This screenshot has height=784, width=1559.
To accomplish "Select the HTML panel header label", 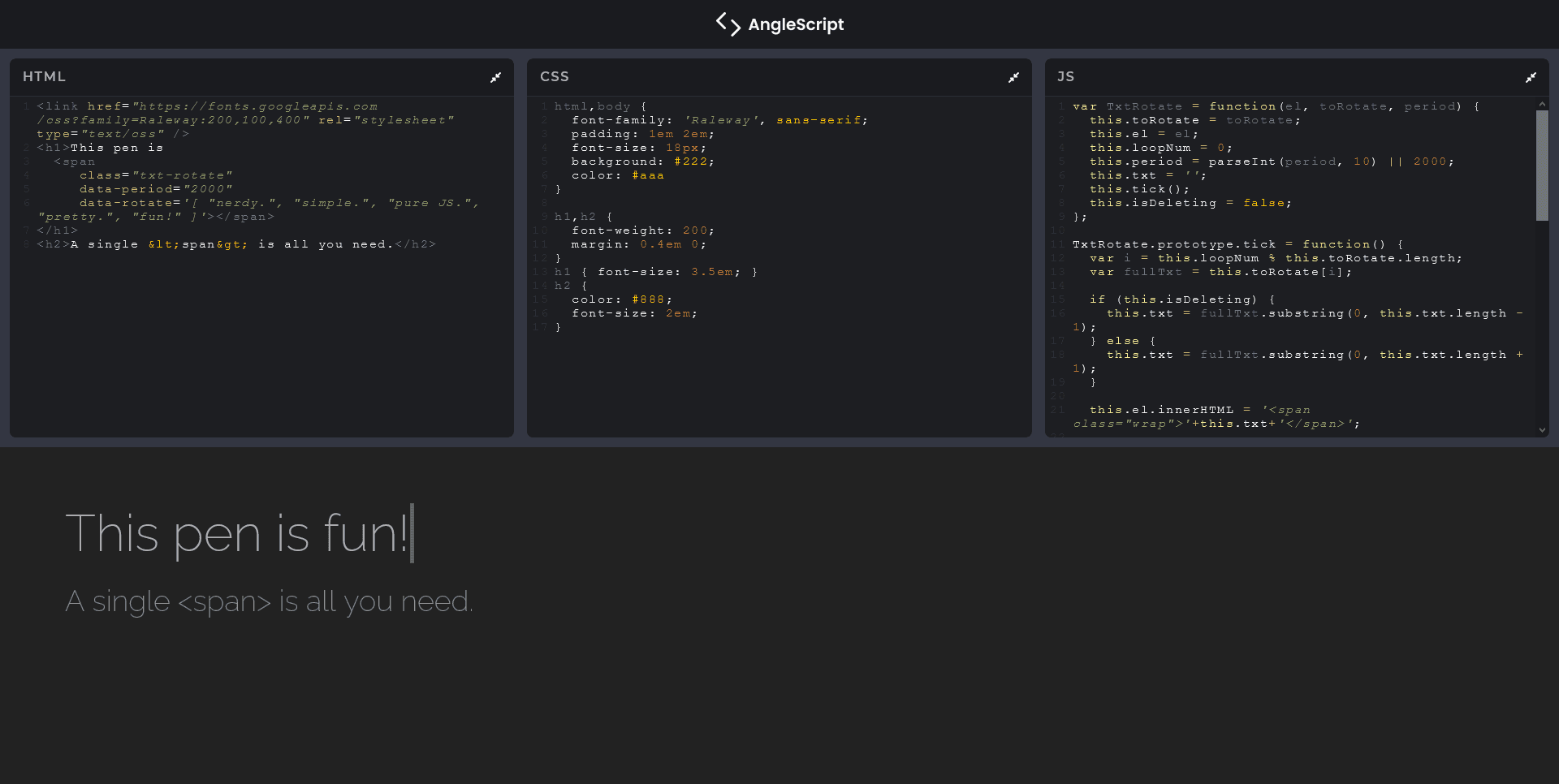I will point(44,76).
